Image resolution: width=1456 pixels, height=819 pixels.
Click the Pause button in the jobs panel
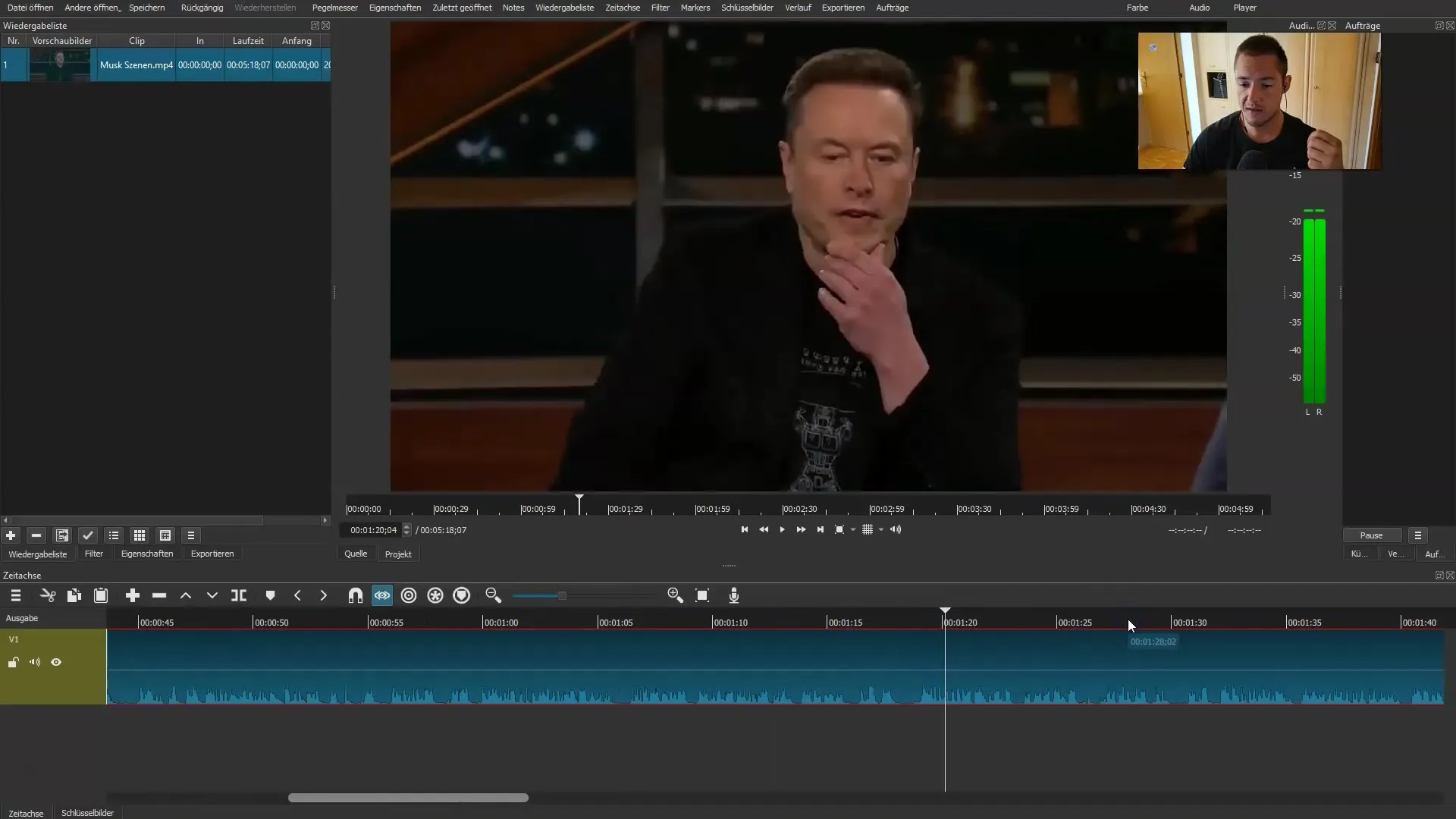(1371, 535)
